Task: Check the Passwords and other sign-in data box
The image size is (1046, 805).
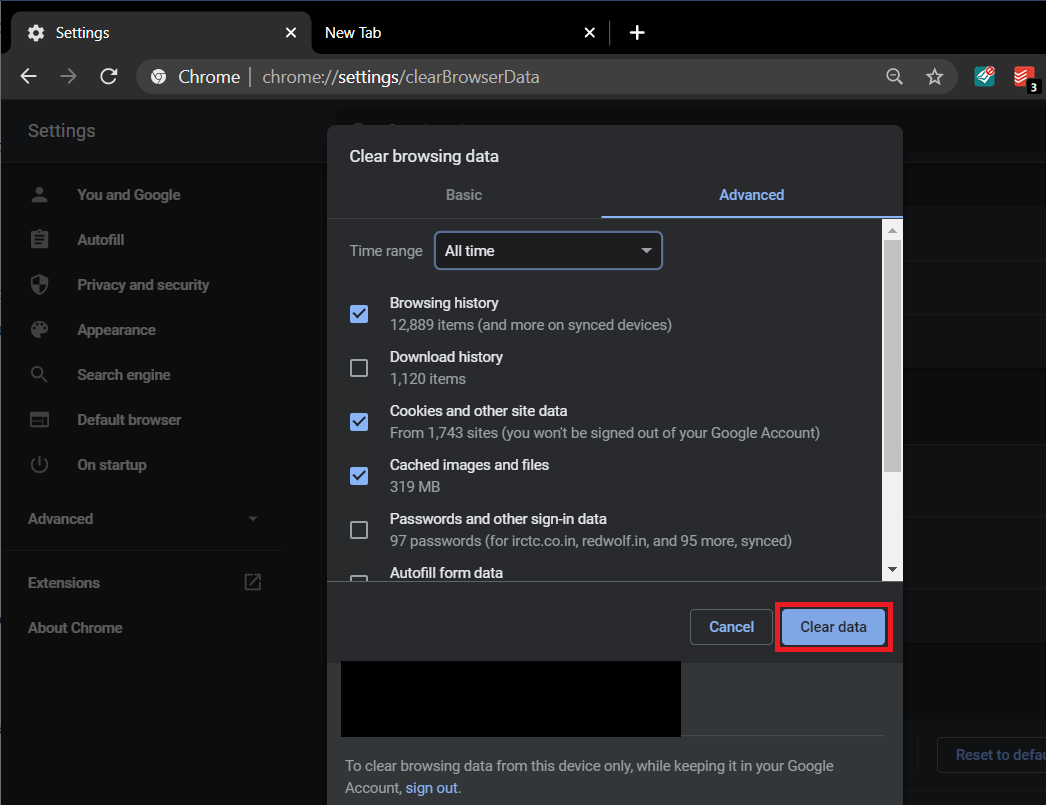Action: pos(359,530)
